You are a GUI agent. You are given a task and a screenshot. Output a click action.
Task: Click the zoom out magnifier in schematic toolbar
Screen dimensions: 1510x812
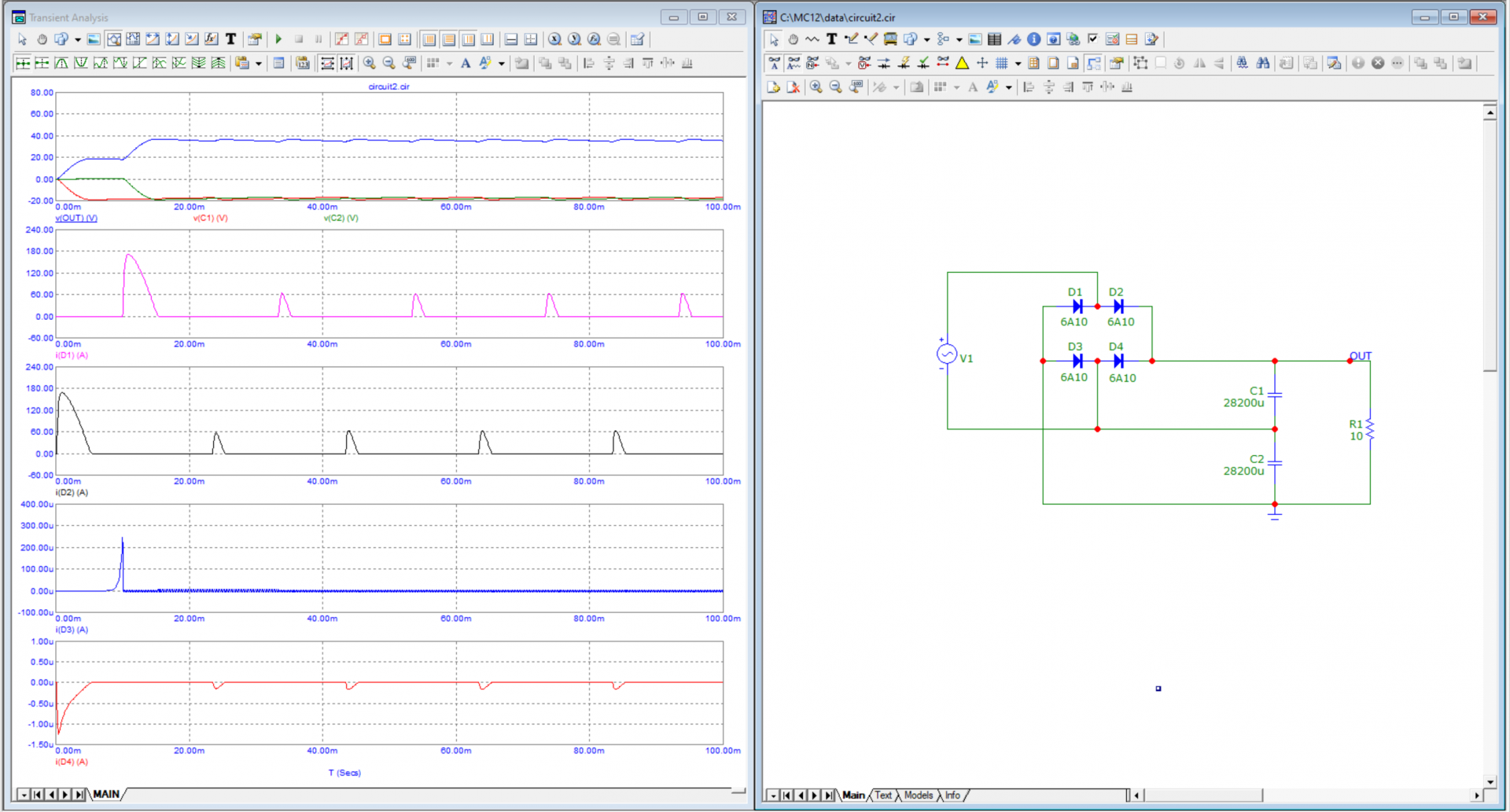(836, 87)
